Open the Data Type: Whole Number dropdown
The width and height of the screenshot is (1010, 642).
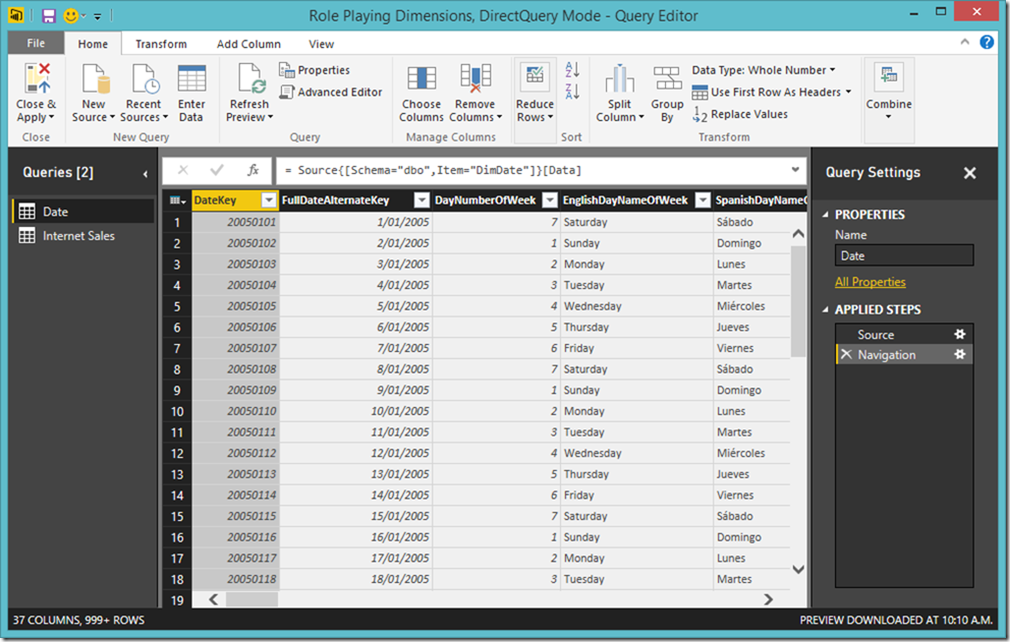click(x=763, y=70)
